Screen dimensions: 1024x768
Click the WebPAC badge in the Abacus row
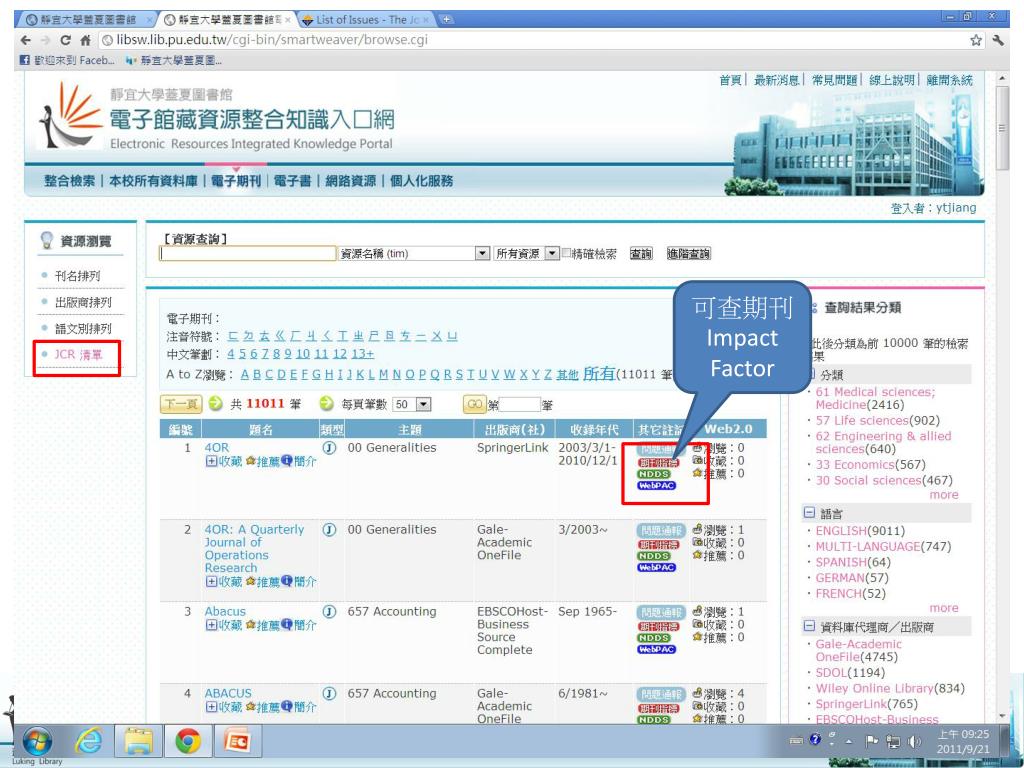[656, 649]
